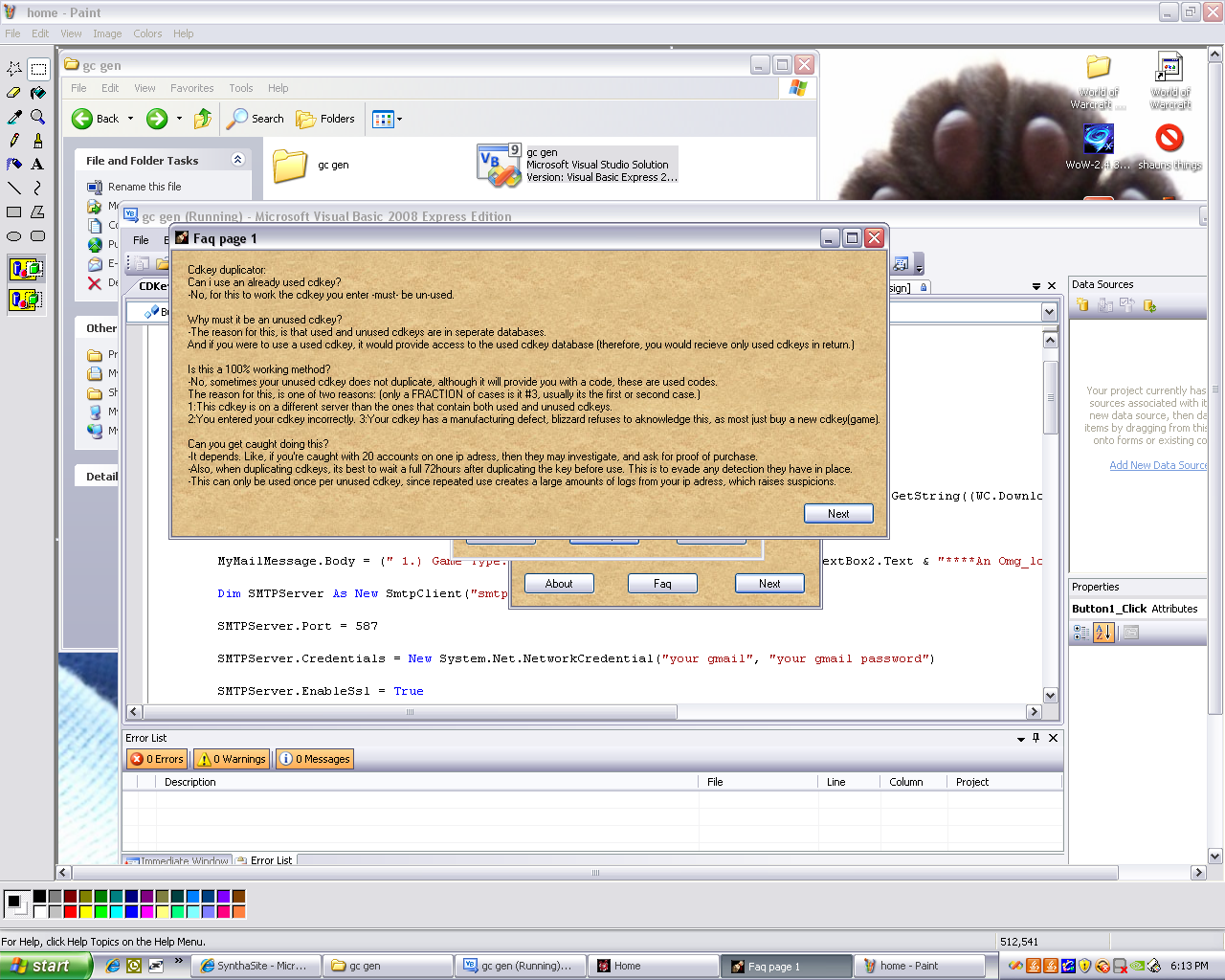
Task: Select the Free-Form Select tool in Paint
Action: 14,69
